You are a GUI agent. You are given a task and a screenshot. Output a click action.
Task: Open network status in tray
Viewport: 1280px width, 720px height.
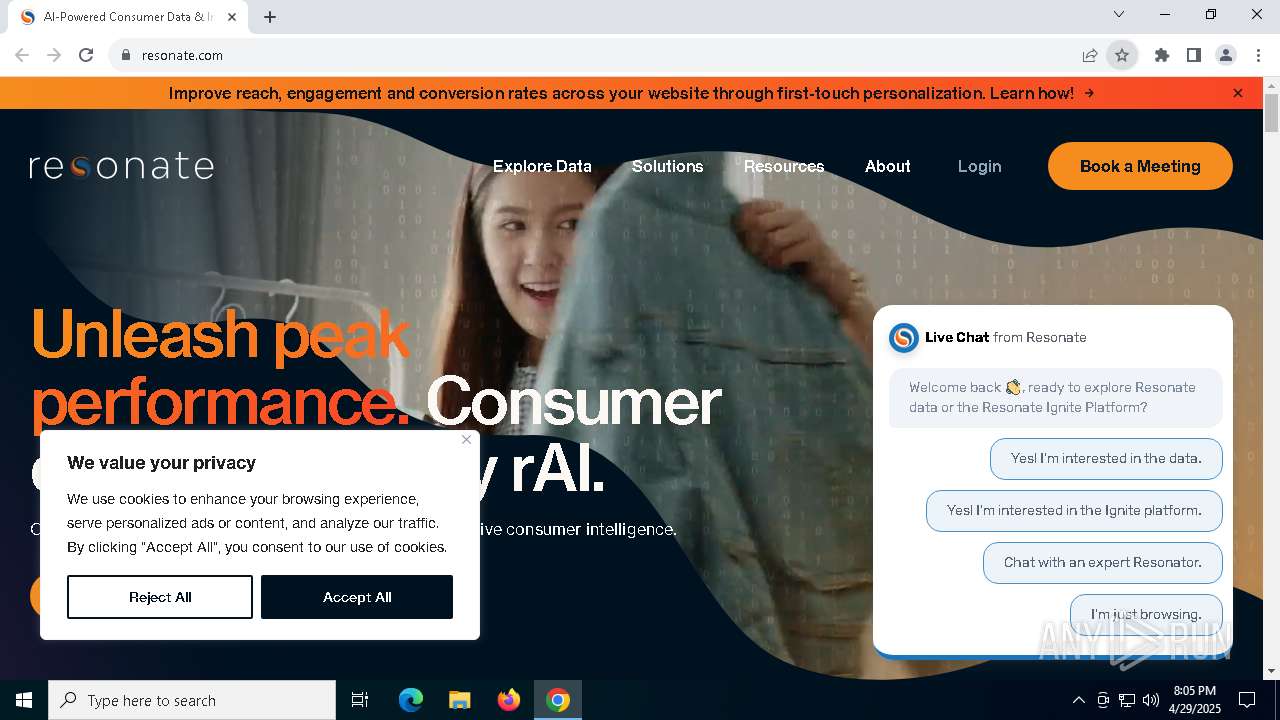click(x=1127, y=700)
